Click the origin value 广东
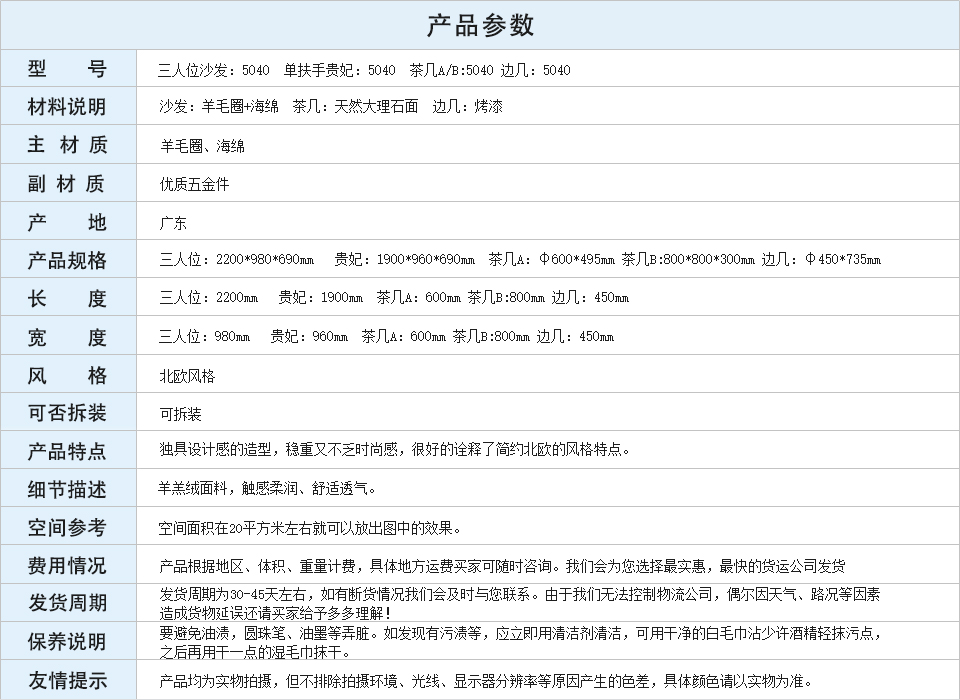The height and width of the screenshot is (700, 960). coord(173,223)
